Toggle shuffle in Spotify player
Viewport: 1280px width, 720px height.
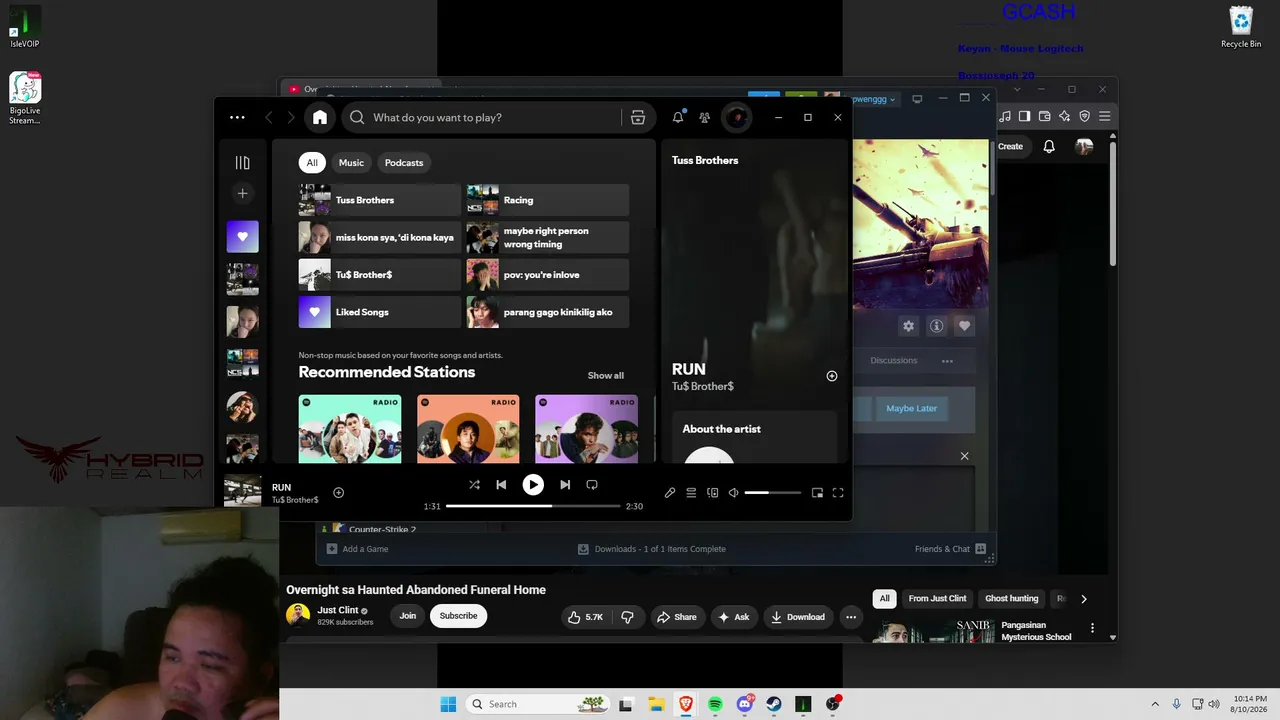[x=474, y=485]
